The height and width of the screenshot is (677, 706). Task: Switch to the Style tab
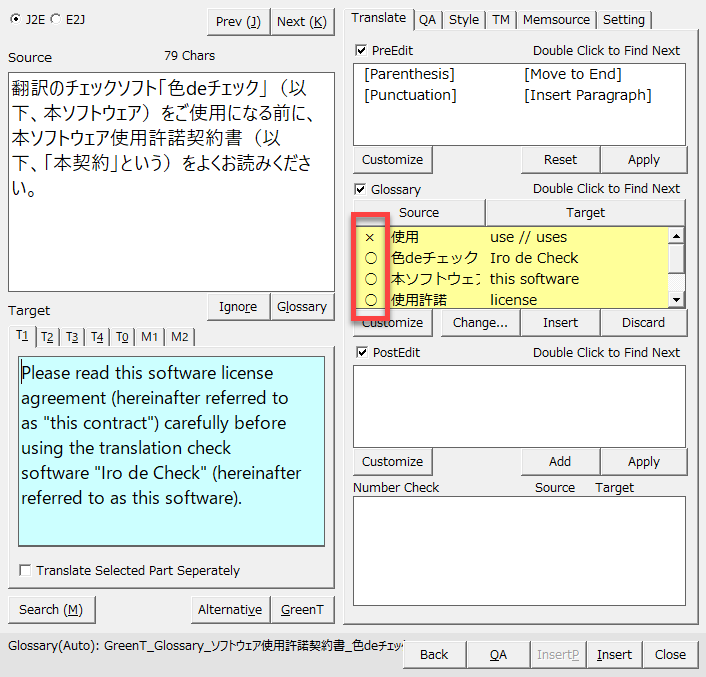463,19
